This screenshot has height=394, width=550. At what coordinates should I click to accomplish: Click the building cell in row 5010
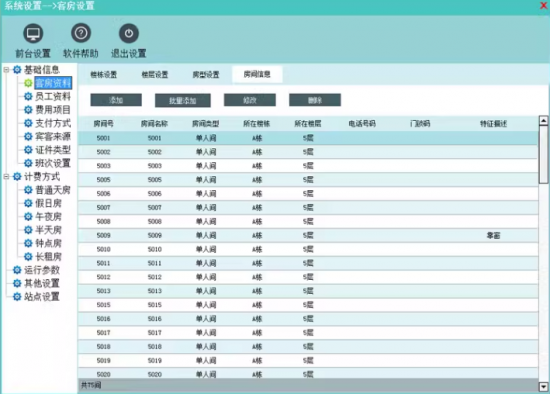[x=257, y=249]
